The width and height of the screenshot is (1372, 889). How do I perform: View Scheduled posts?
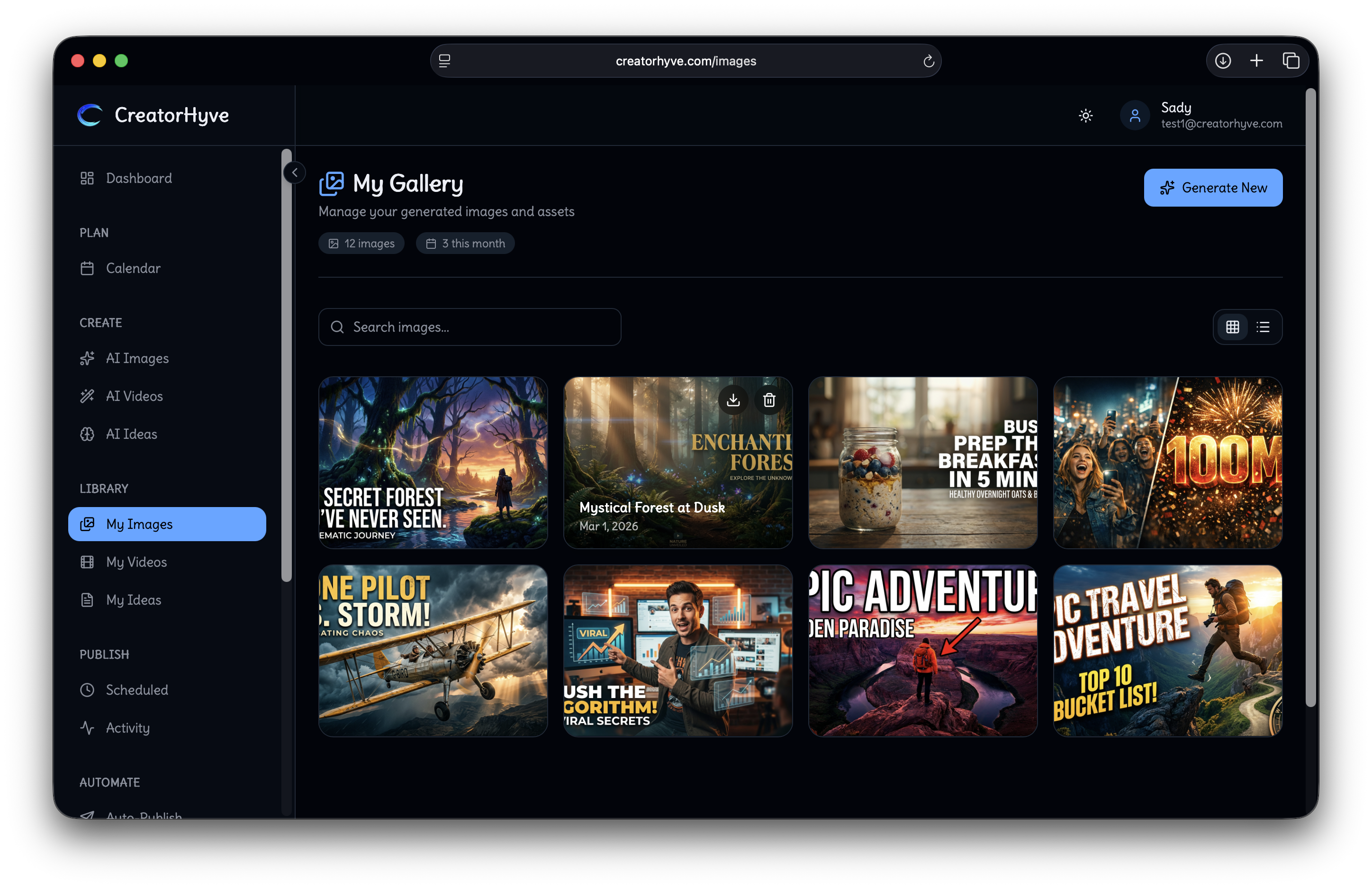pos(136,689)
